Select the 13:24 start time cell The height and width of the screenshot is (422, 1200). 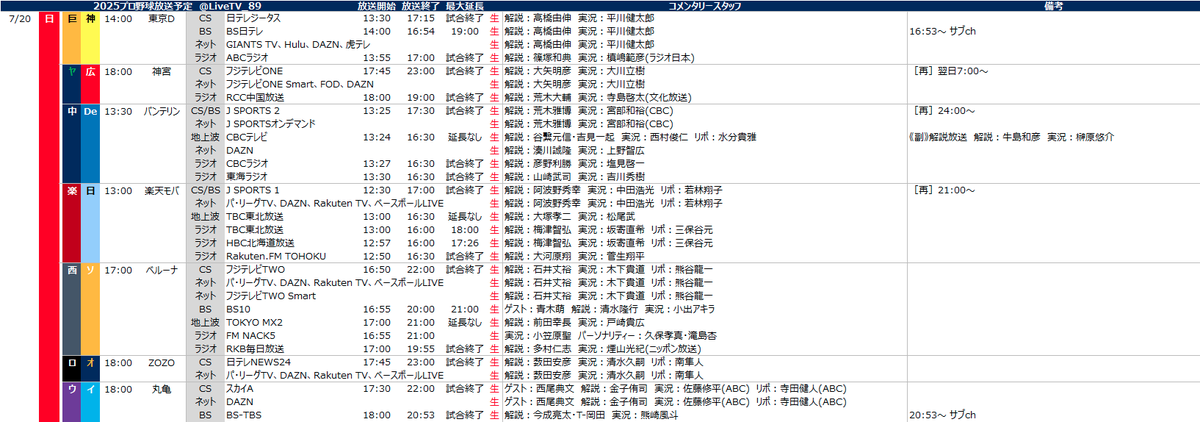[376, 137]
